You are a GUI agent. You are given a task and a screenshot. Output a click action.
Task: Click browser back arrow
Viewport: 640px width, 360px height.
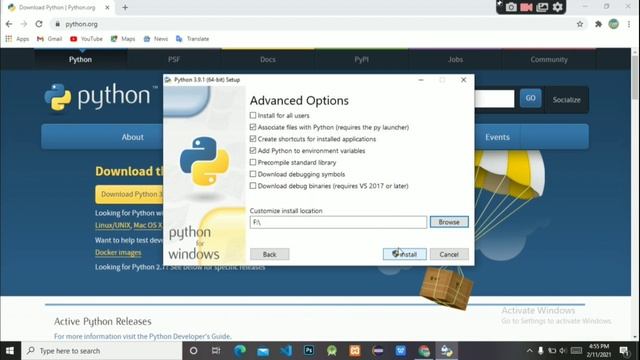click(x=9, y=24)
